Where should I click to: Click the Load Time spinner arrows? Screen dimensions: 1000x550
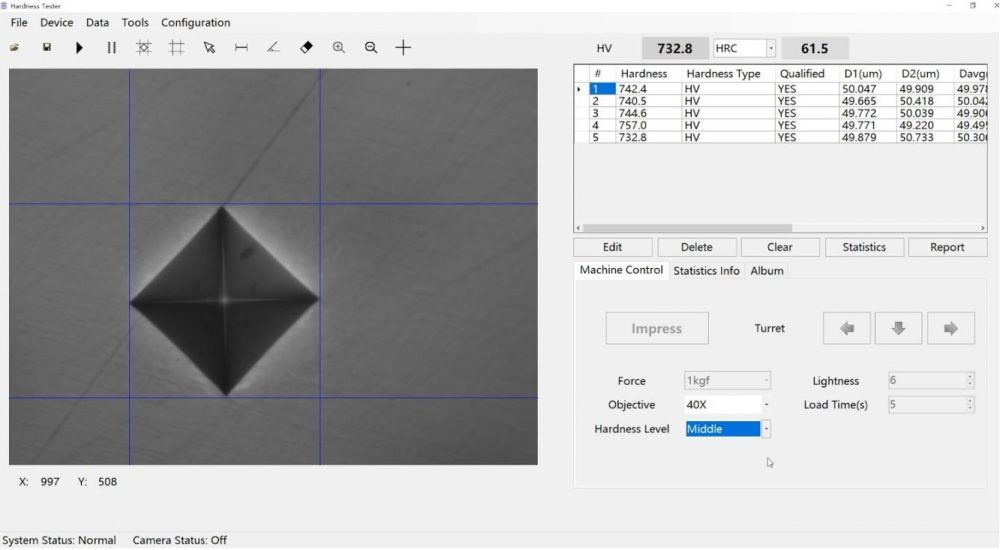point(969,405)
